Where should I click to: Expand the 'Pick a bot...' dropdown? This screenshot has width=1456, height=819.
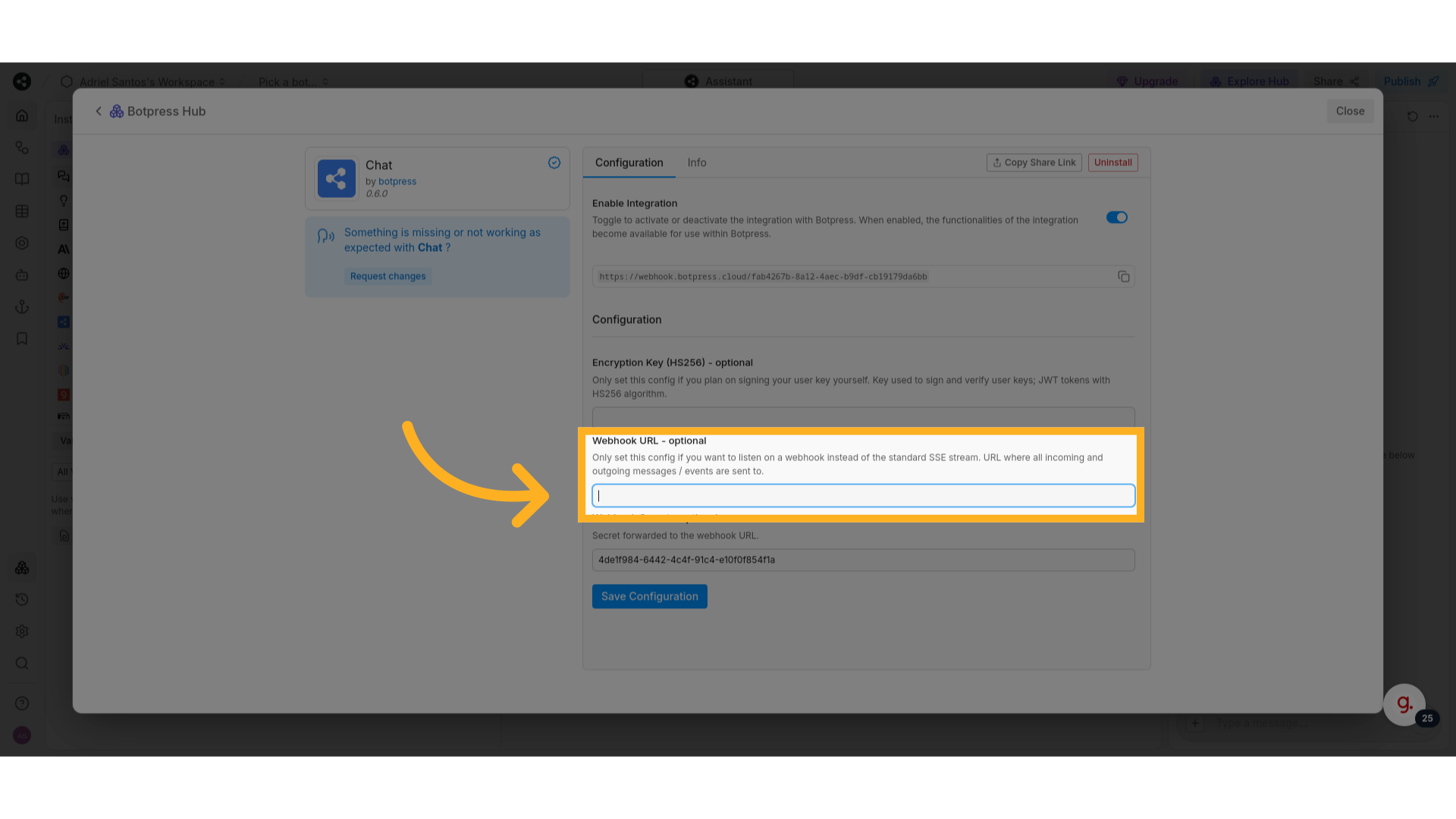coord(293,81)
